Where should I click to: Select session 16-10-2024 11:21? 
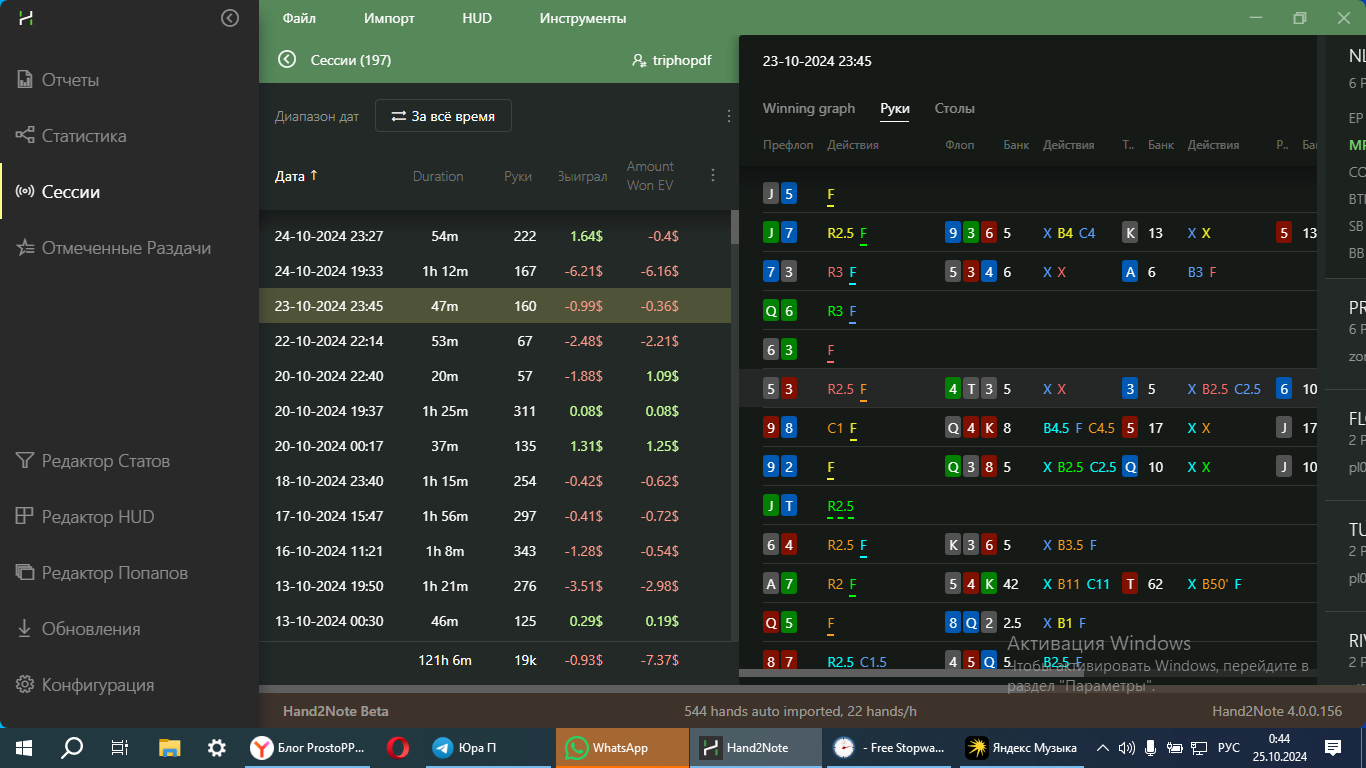coord(495,551)
